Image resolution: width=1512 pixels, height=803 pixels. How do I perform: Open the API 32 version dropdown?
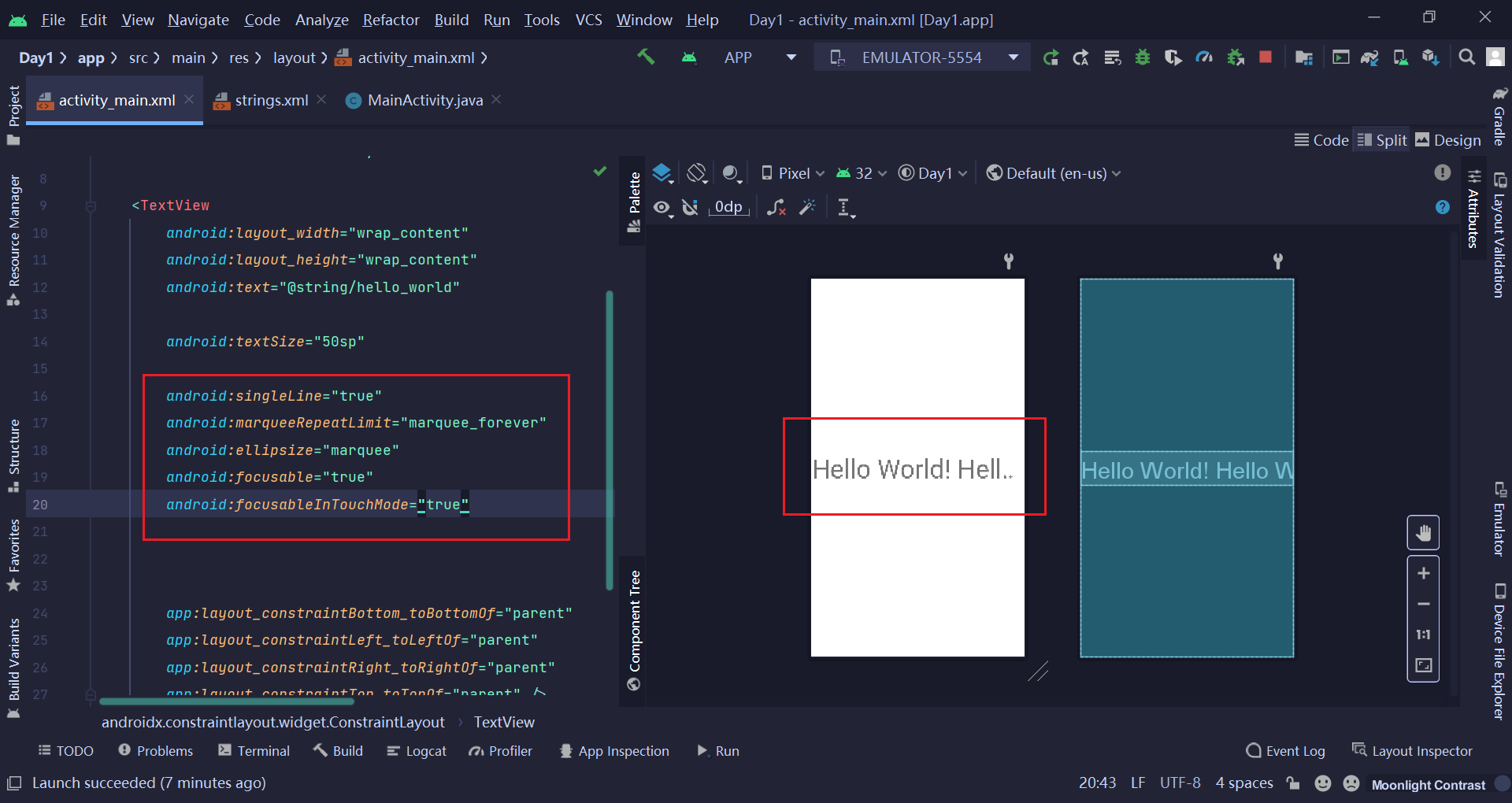862,173
